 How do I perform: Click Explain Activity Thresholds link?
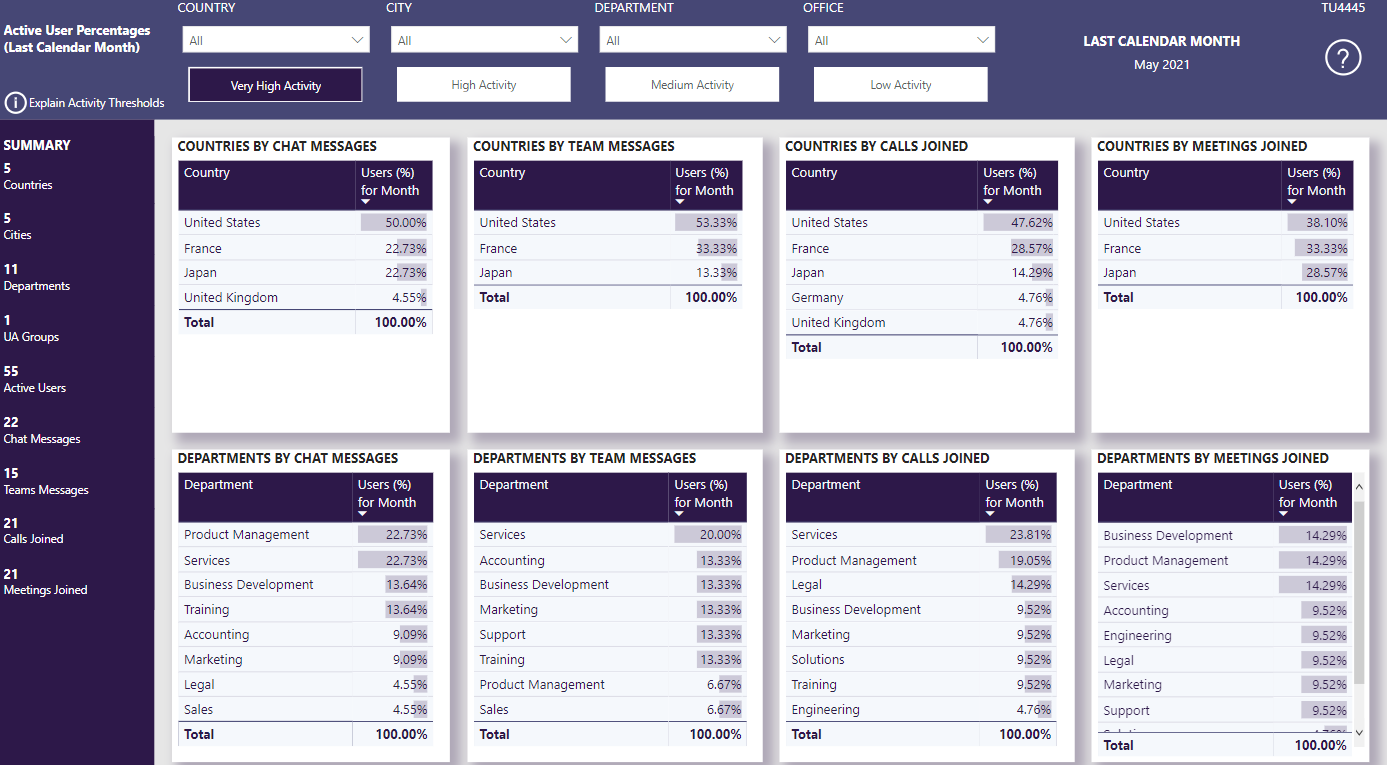(97, 103)
